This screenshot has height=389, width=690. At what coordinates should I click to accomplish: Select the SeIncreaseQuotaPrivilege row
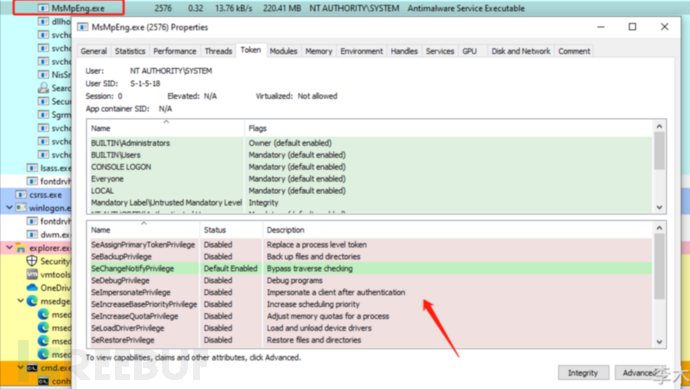pyautogui.click(x=370, y=316)
